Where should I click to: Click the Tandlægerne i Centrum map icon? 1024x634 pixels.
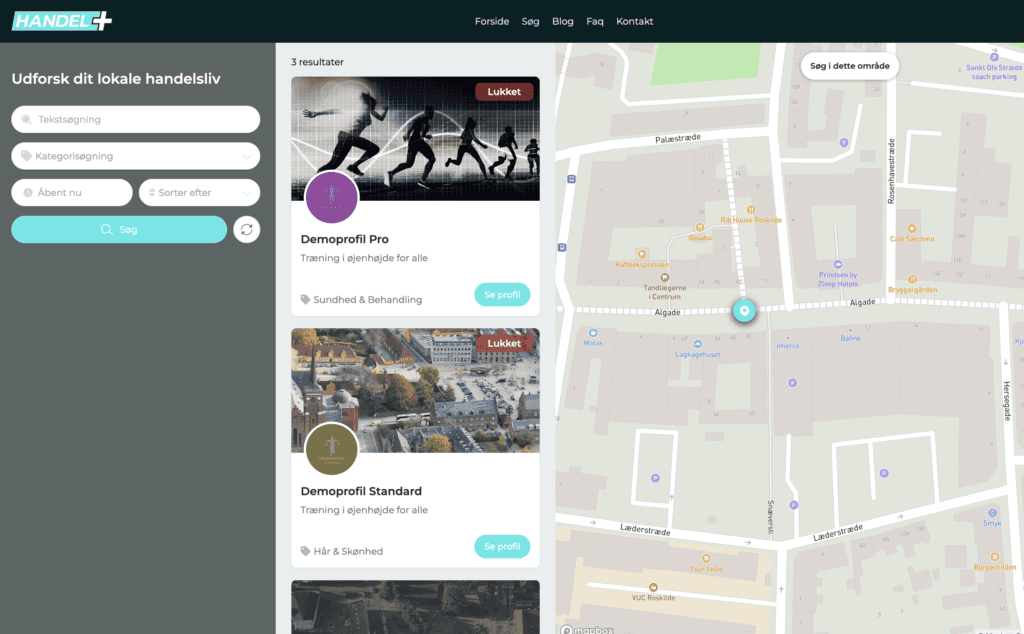[665, 277]
